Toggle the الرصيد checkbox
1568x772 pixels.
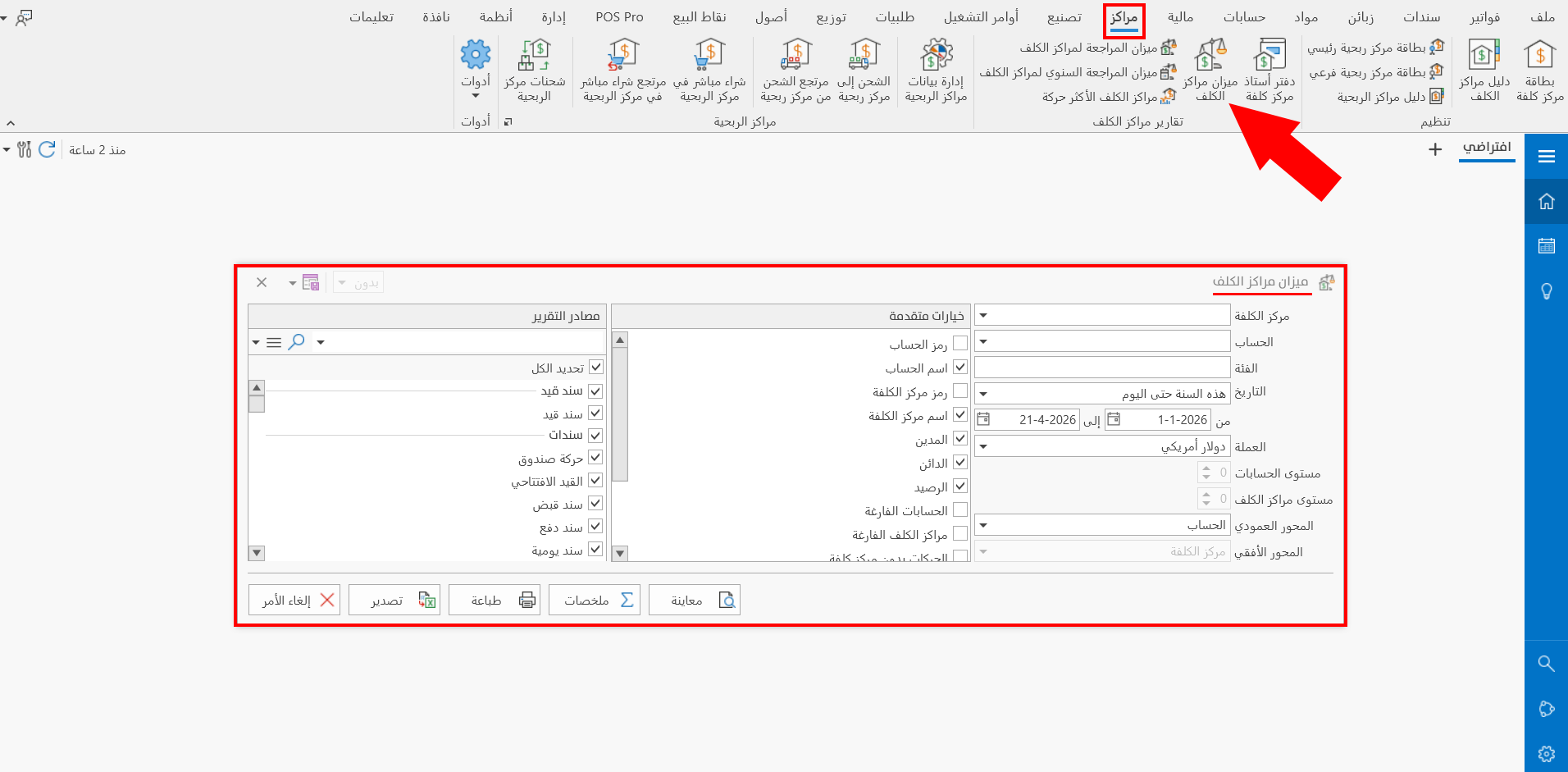pos(960,486)
